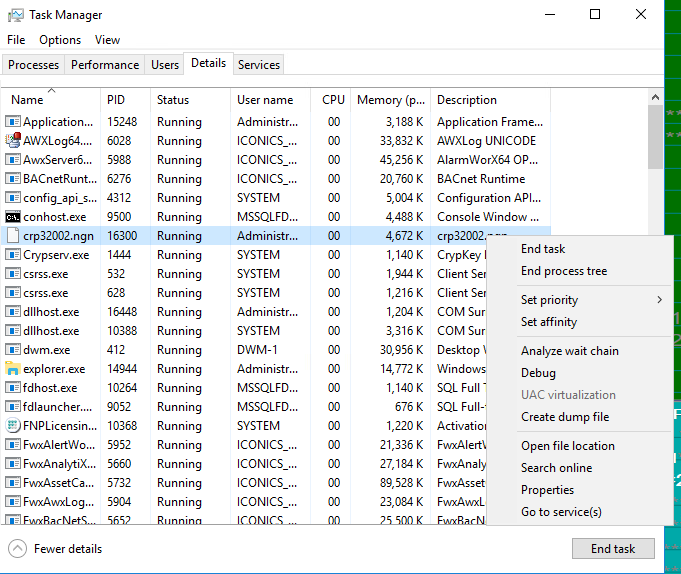Click the FwxAlertWo... process icon
The width and height of the screenshot is (681, 574).
pos(13,445)
